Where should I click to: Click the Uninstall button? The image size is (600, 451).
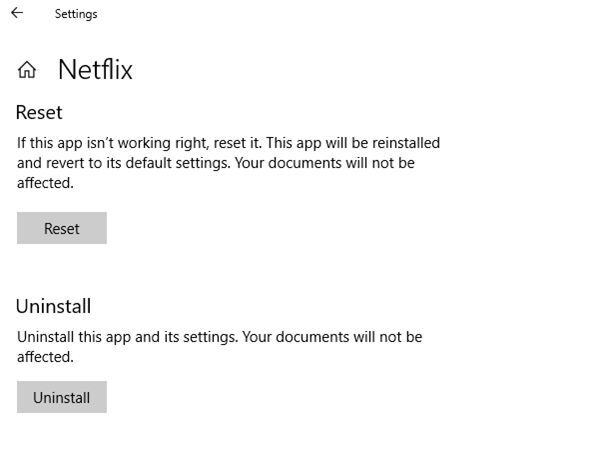(x=62, y=397)
